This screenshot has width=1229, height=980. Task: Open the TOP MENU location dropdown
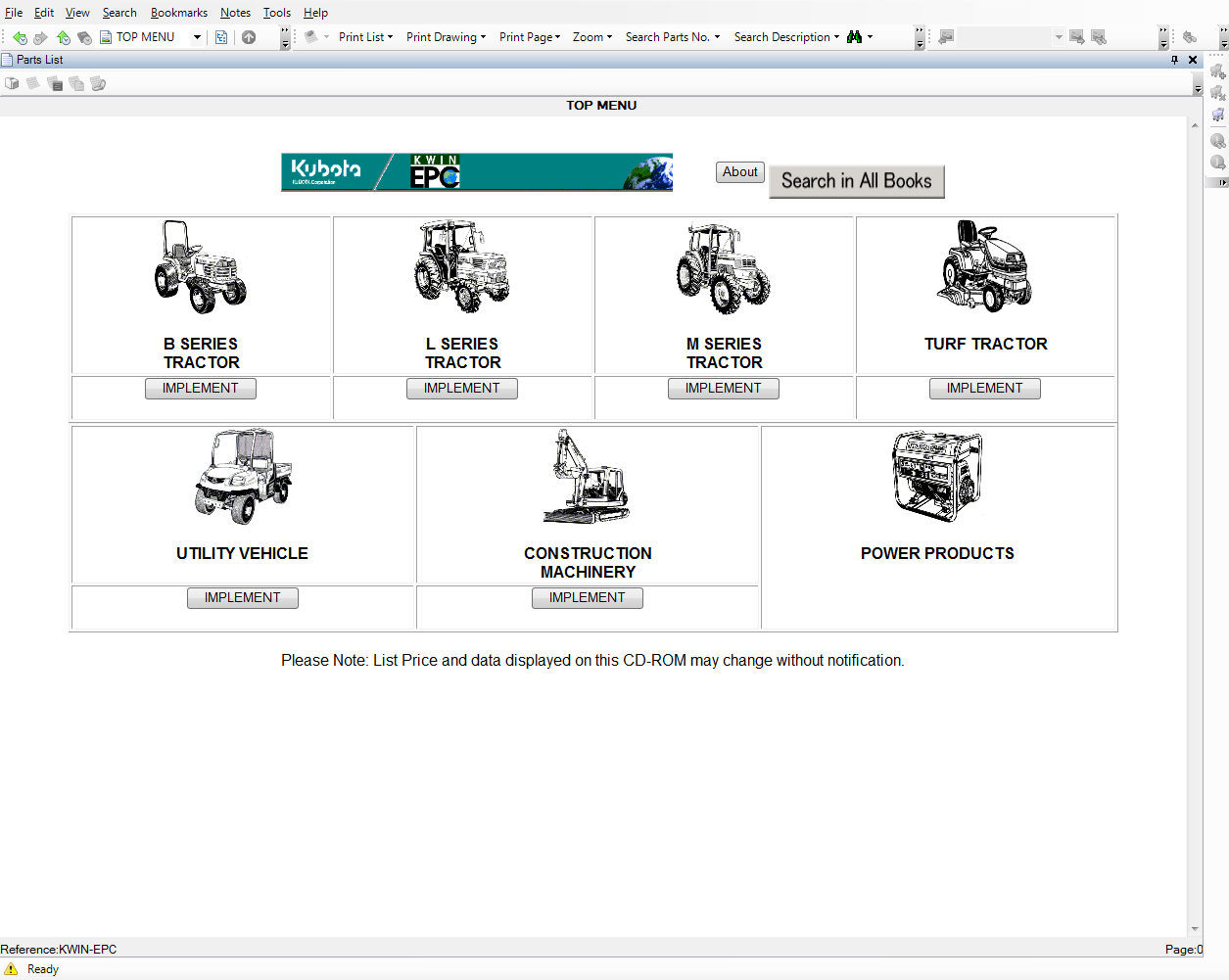[x=197, y=37]
